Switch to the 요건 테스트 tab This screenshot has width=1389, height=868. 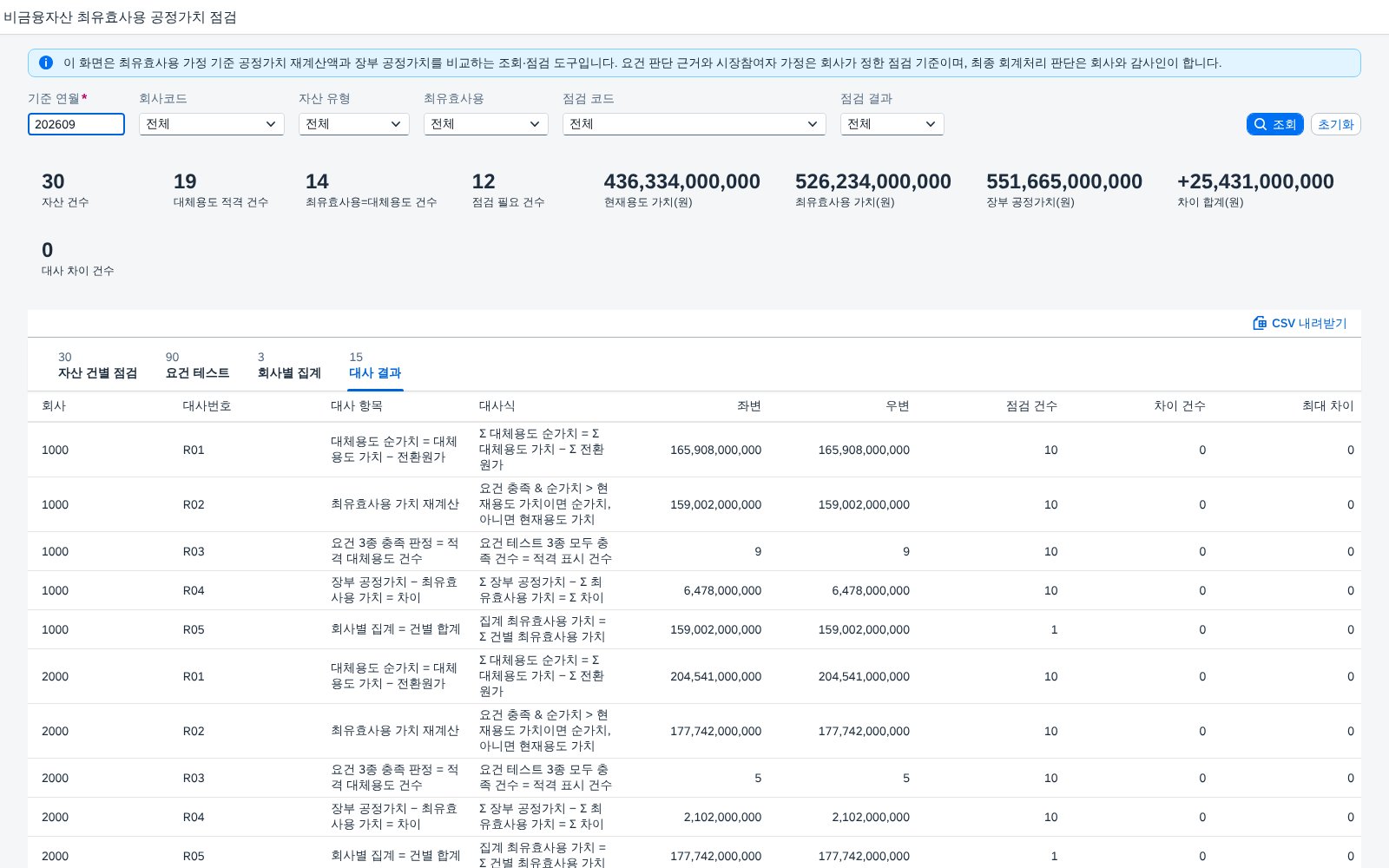coord(197,365)
